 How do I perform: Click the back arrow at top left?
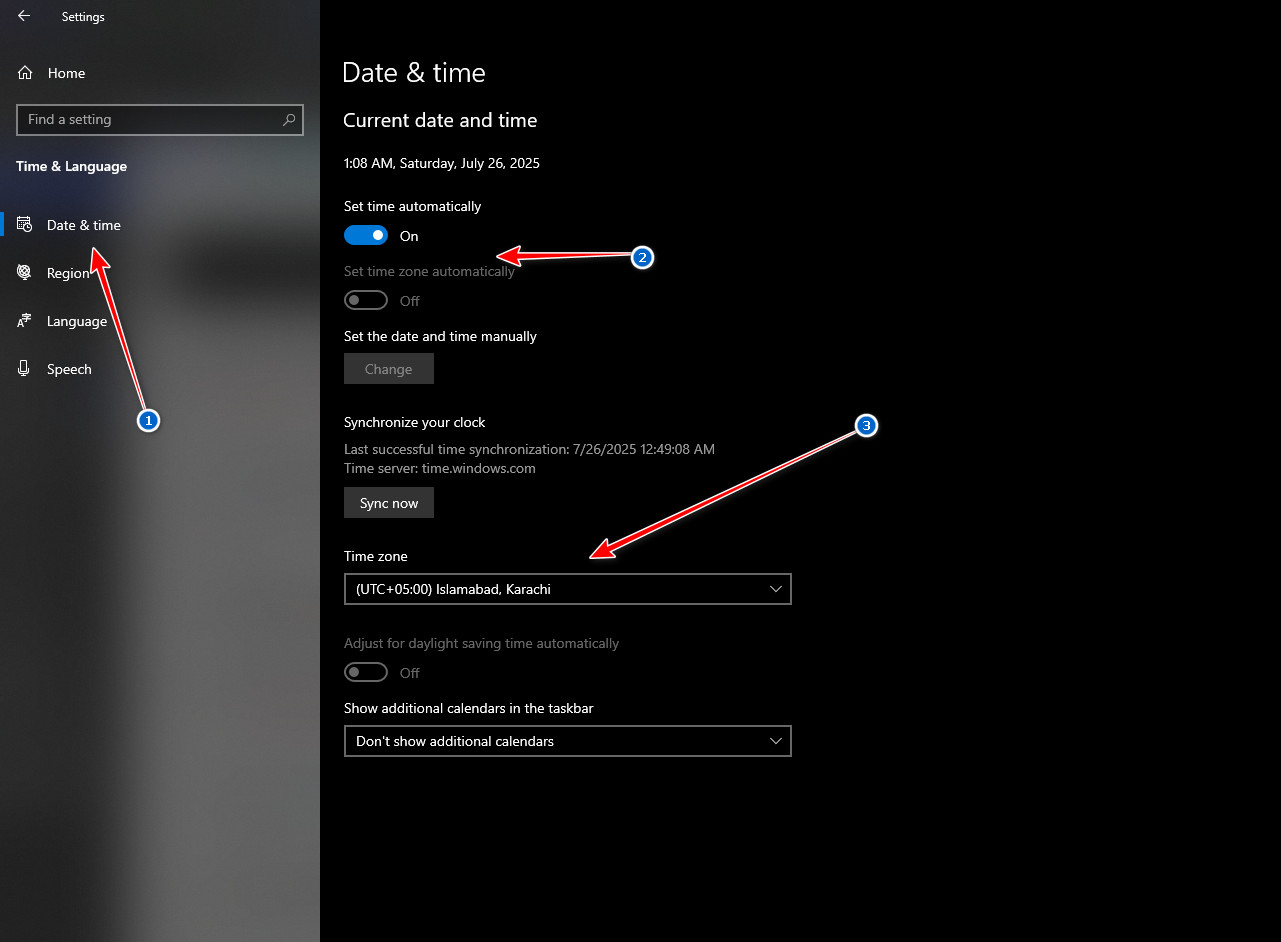(23, 16)
